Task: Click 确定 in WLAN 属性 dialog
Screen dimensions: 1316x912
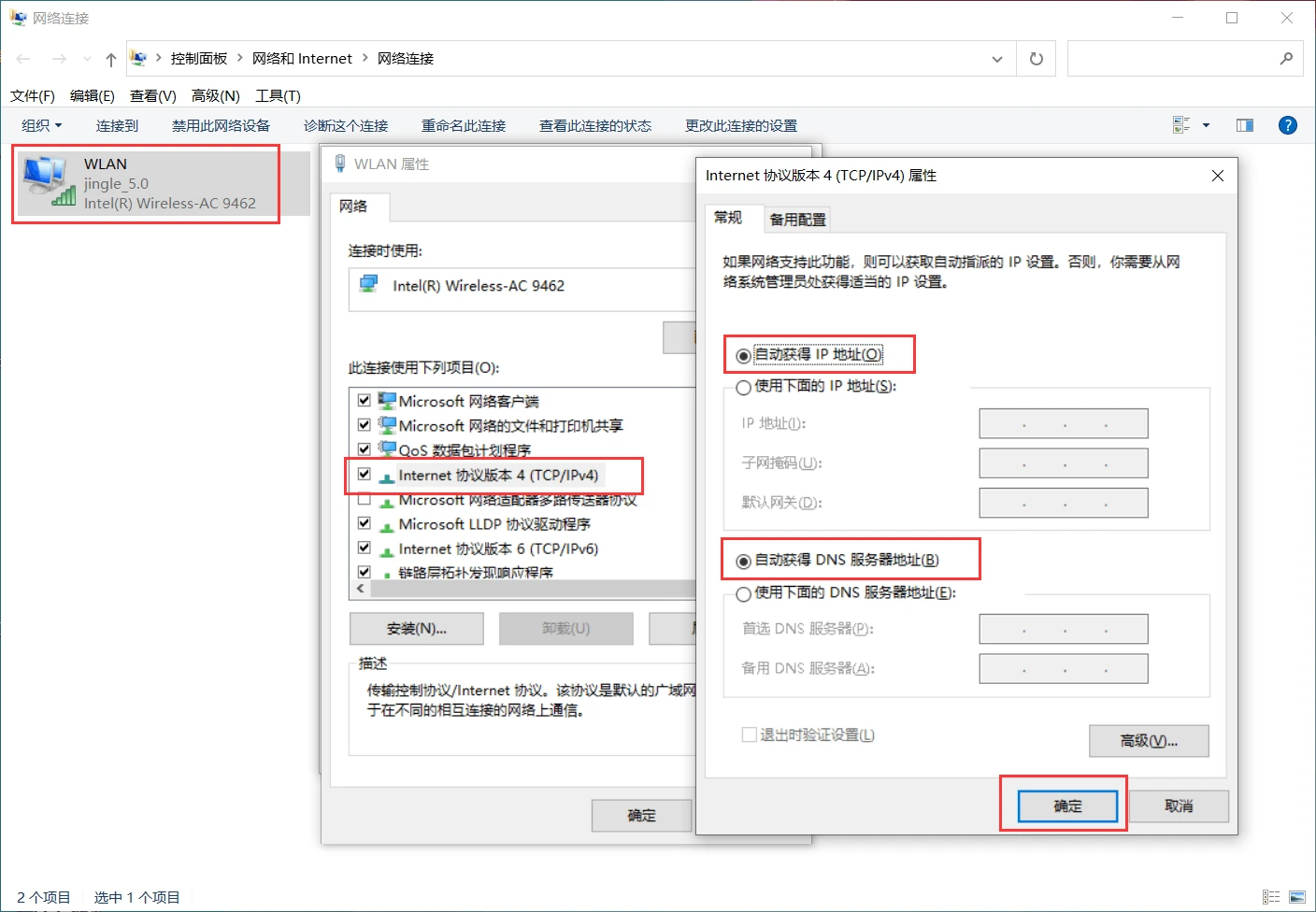Action: [641, 816]
